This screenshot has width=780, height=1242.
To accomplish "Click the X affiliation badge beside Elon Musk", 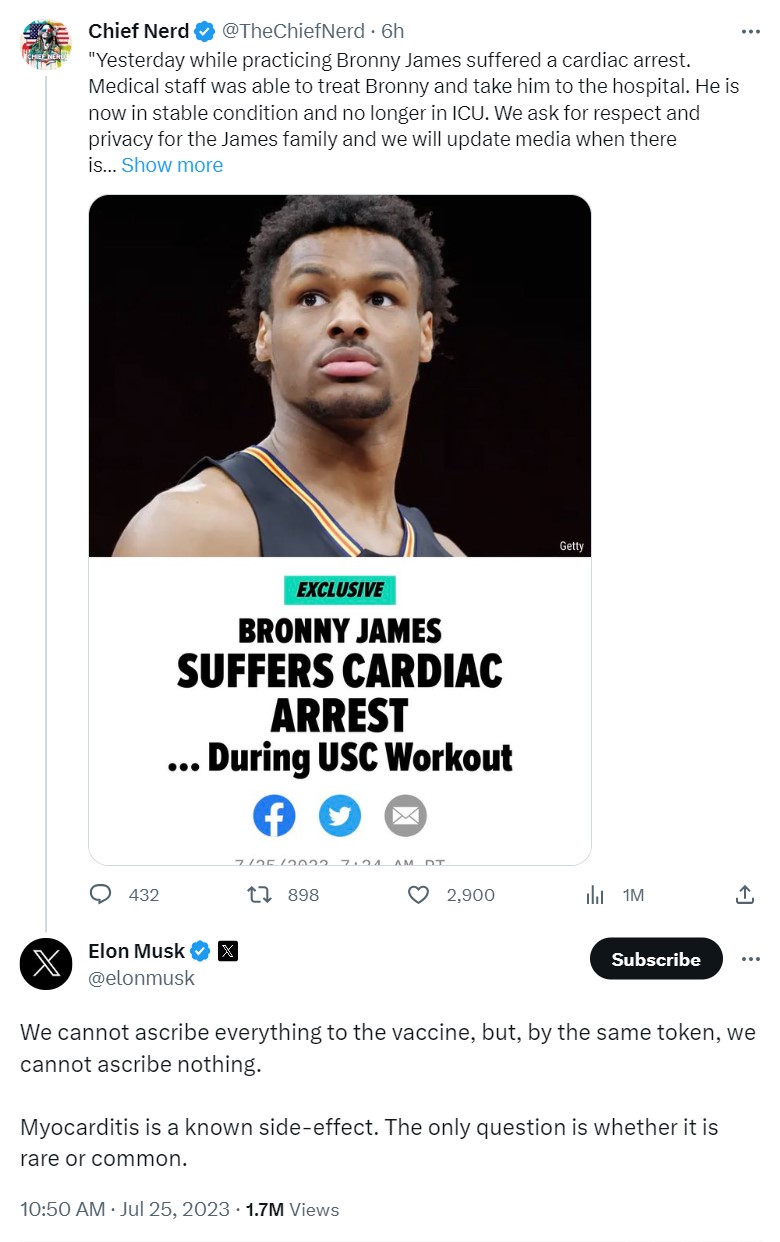I will coord(228,951).
